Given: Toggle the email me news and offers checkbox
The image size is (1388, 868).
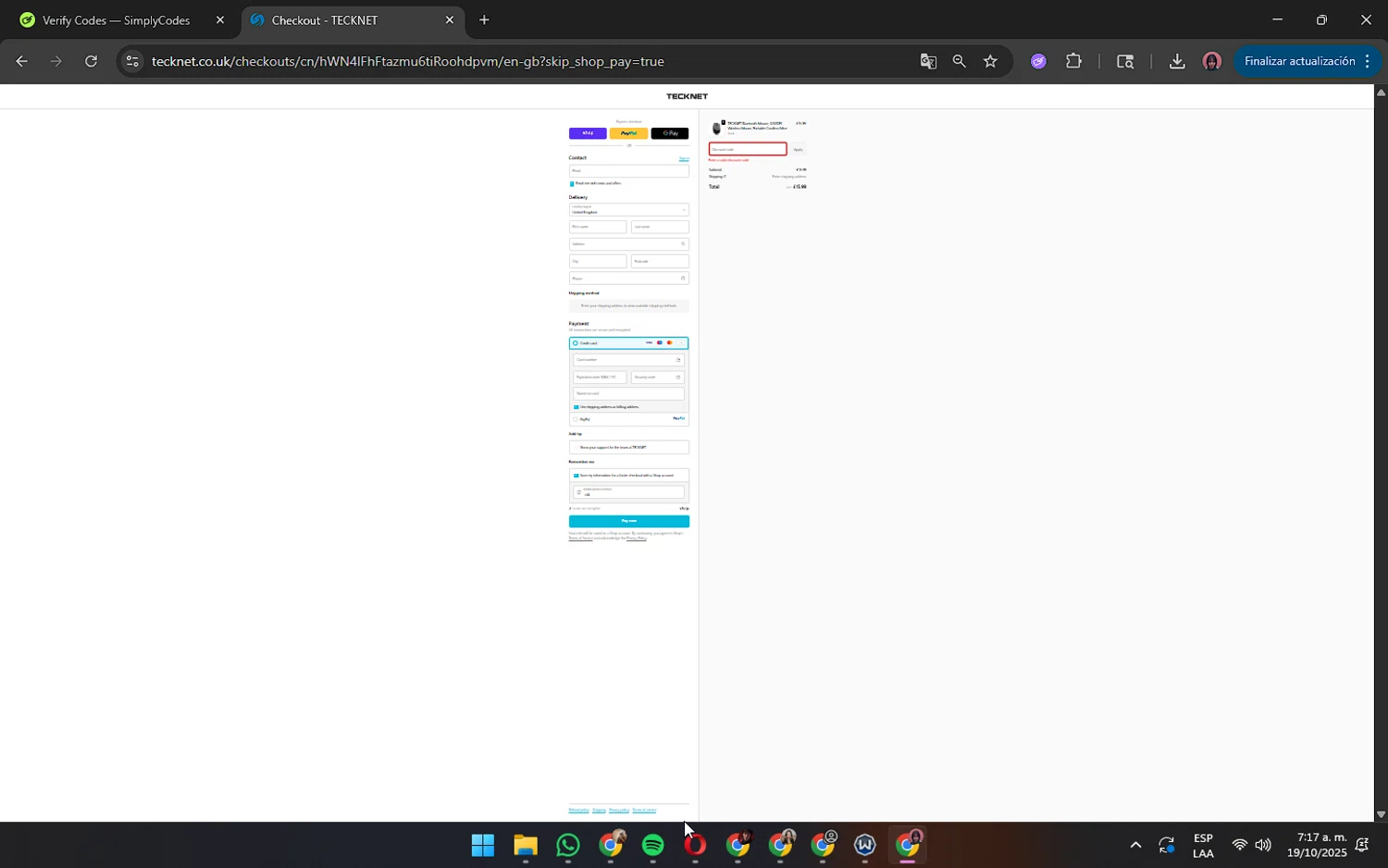Looking at the screenshot, I should (572, 183).
